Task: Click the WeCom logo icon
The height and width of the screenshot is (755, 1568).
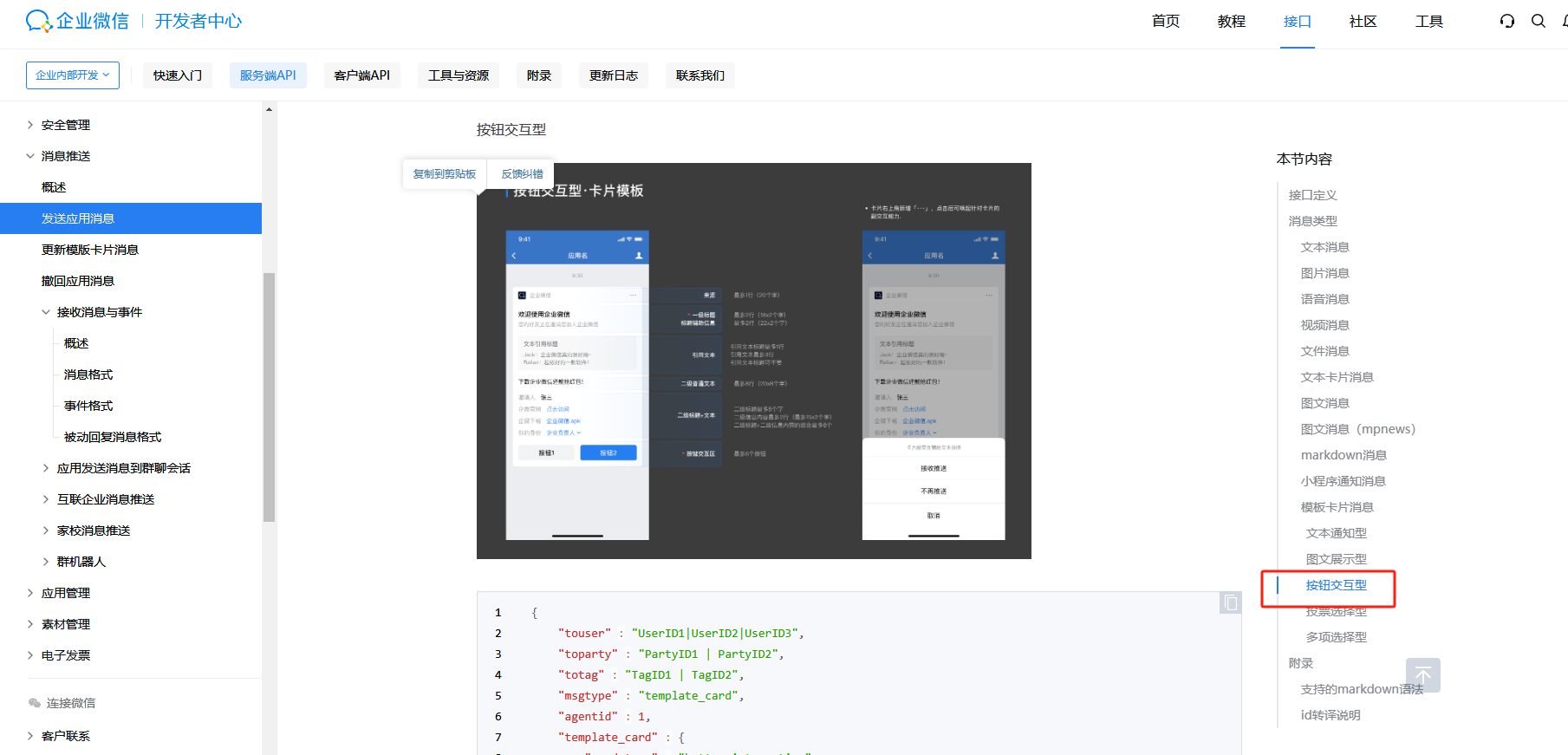Action: coord(38,21)
